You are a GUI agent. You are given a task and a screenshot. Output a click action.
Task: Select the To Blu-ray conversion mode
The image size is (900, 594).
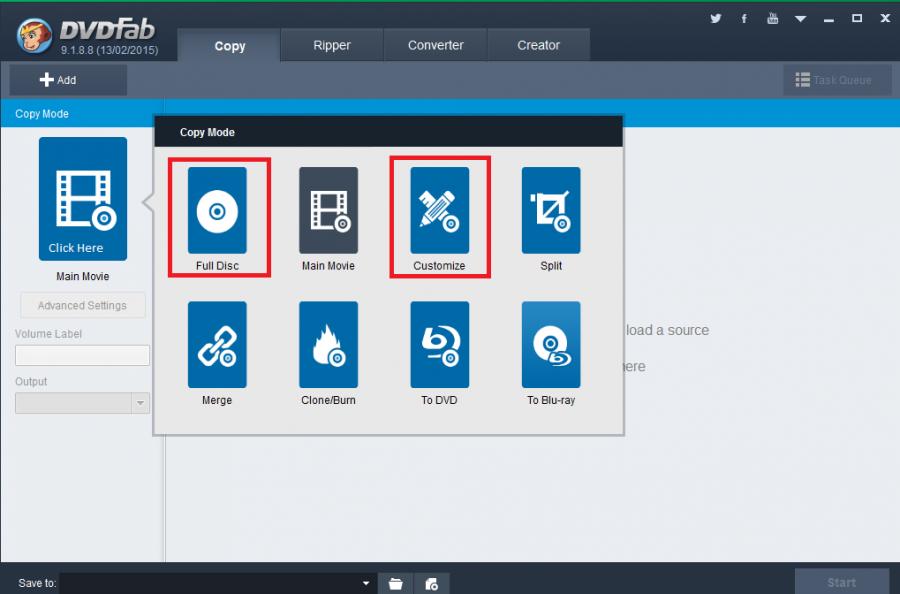[x=551, y=345]
